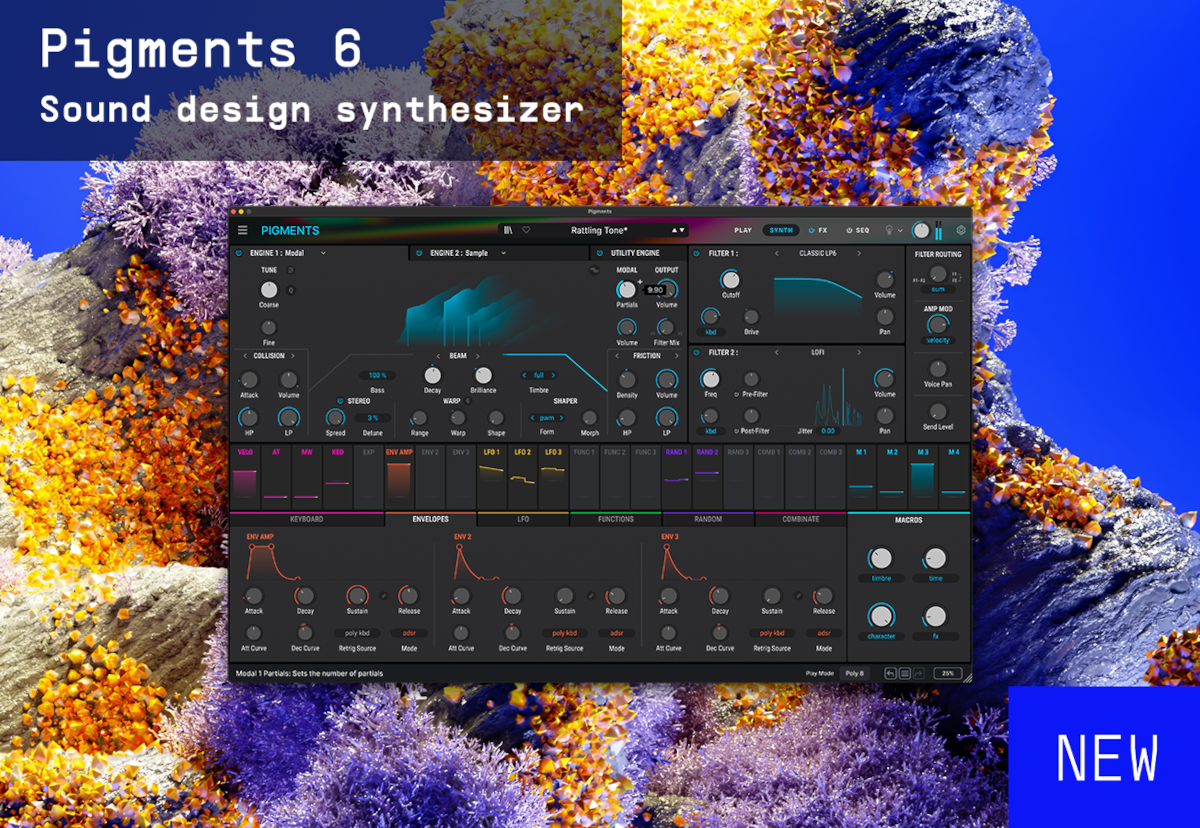Open the Amp Mod velocity selector

937,340
